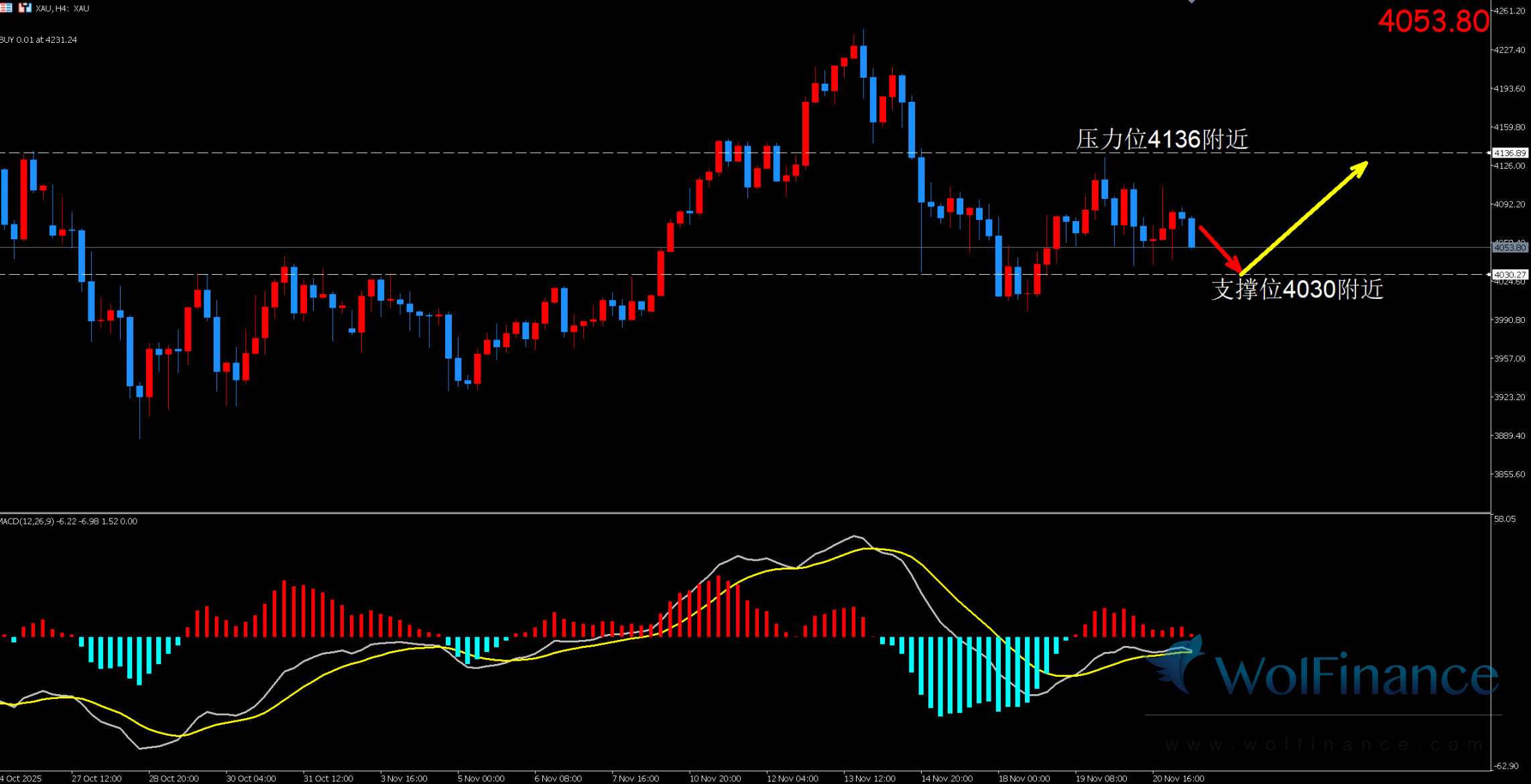Image resolution: width=1531 pixels, height=784 pixels.
Task: Toggle the One Click Trading panel icon
Action: pyautogui.click(x=24, y=7)
